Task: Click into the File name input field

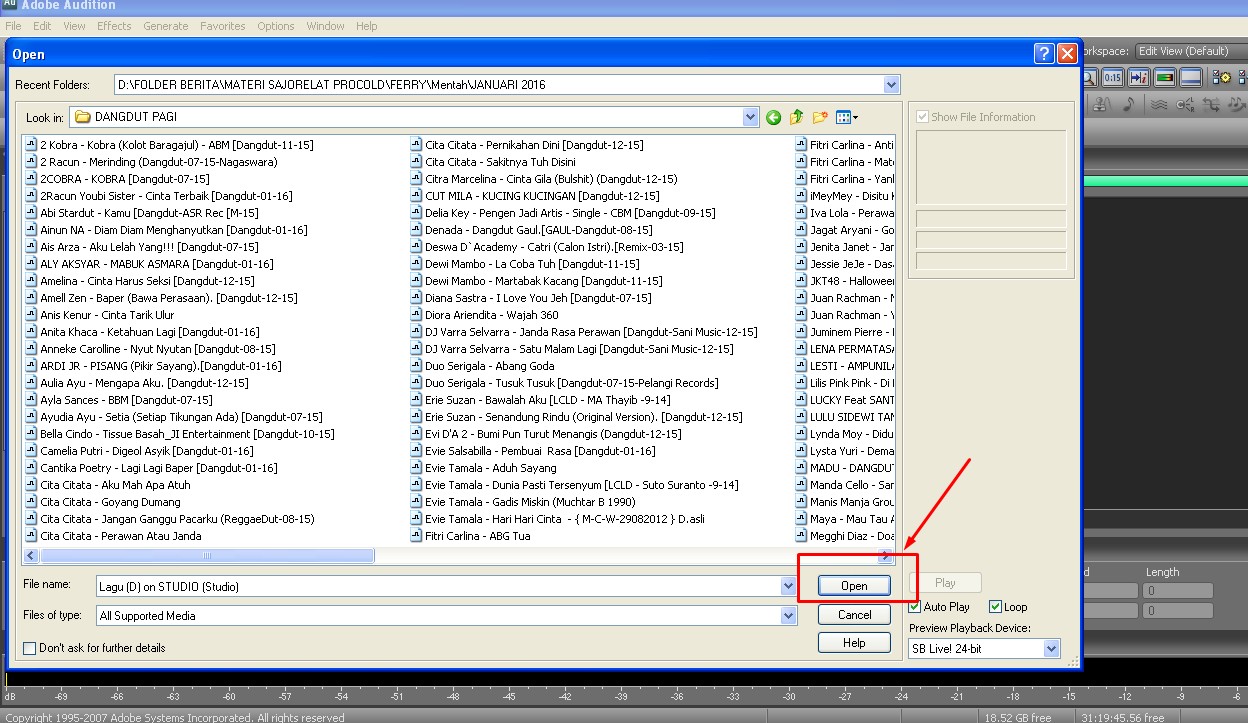Action: (x=438, y=586)
